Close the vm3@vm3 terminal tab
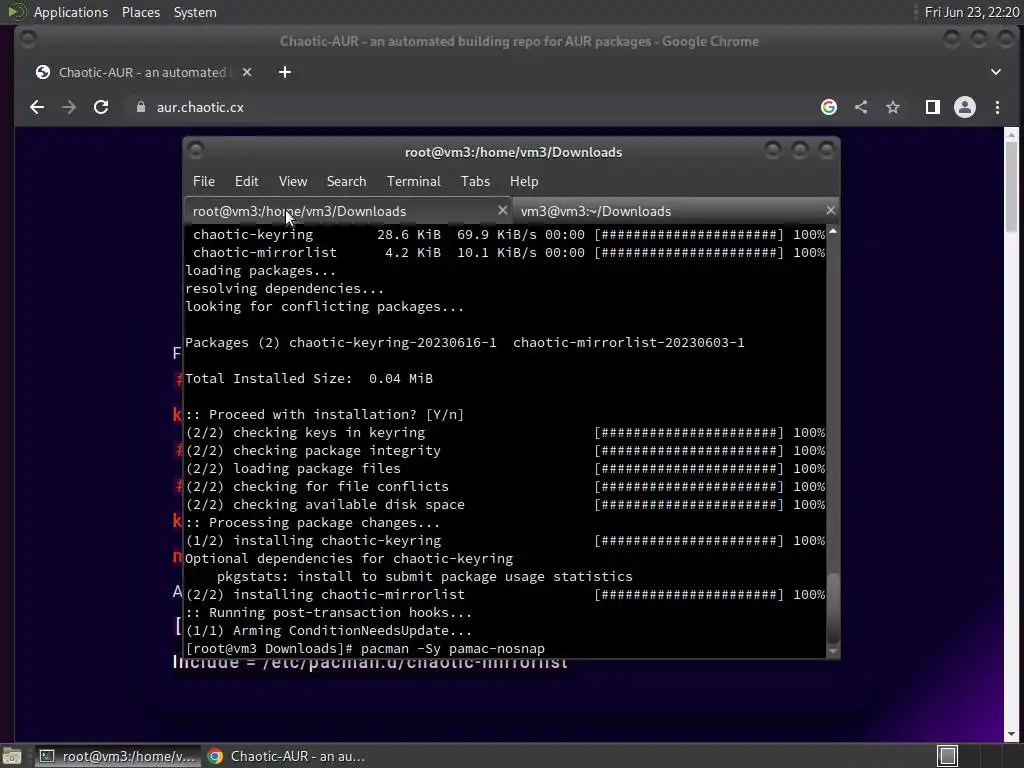Image resolution: width=1024 pixels, height=768 pixels. click(830, 210)
